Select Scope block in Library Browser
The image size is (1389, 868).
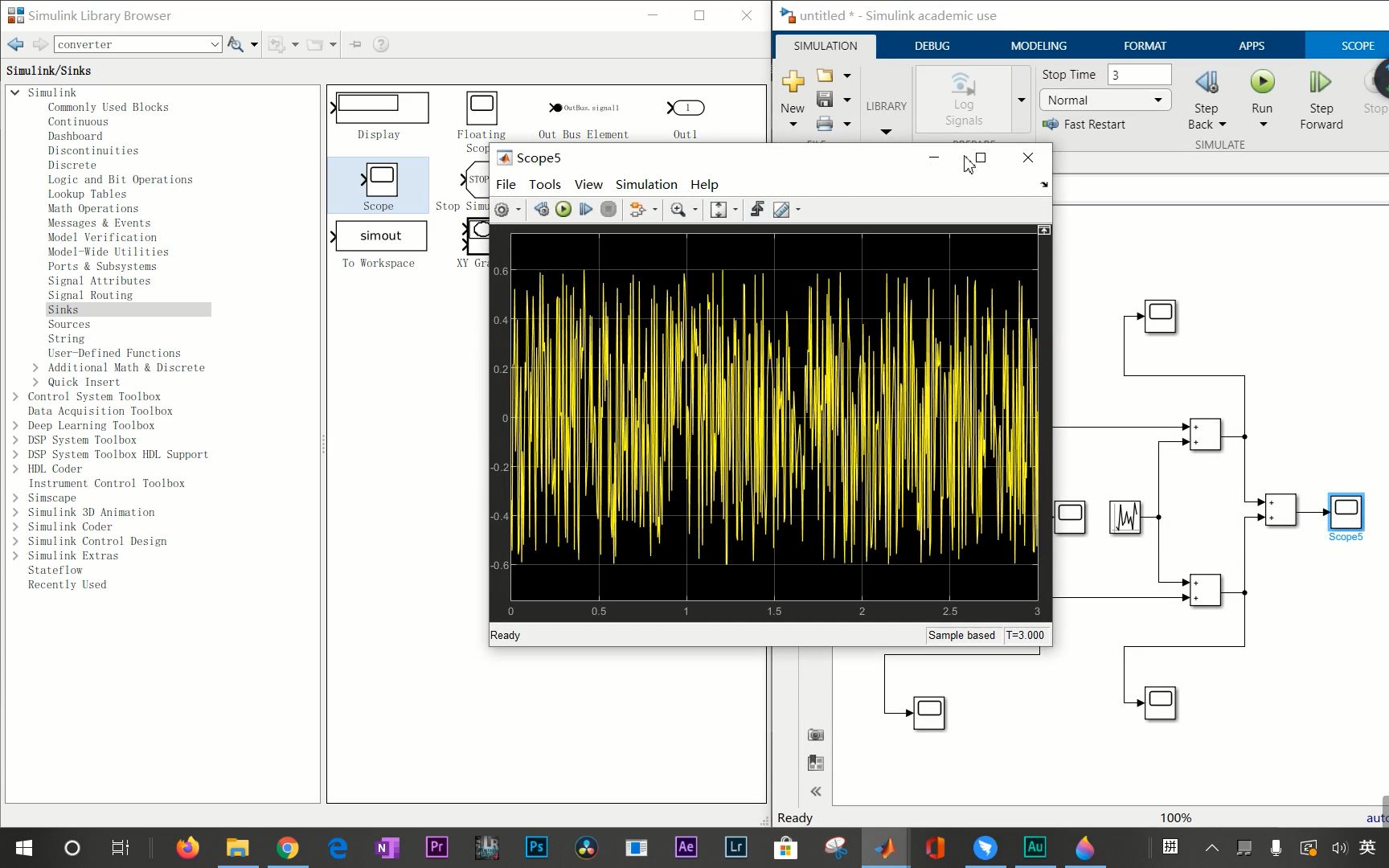[x=378, y=186]
